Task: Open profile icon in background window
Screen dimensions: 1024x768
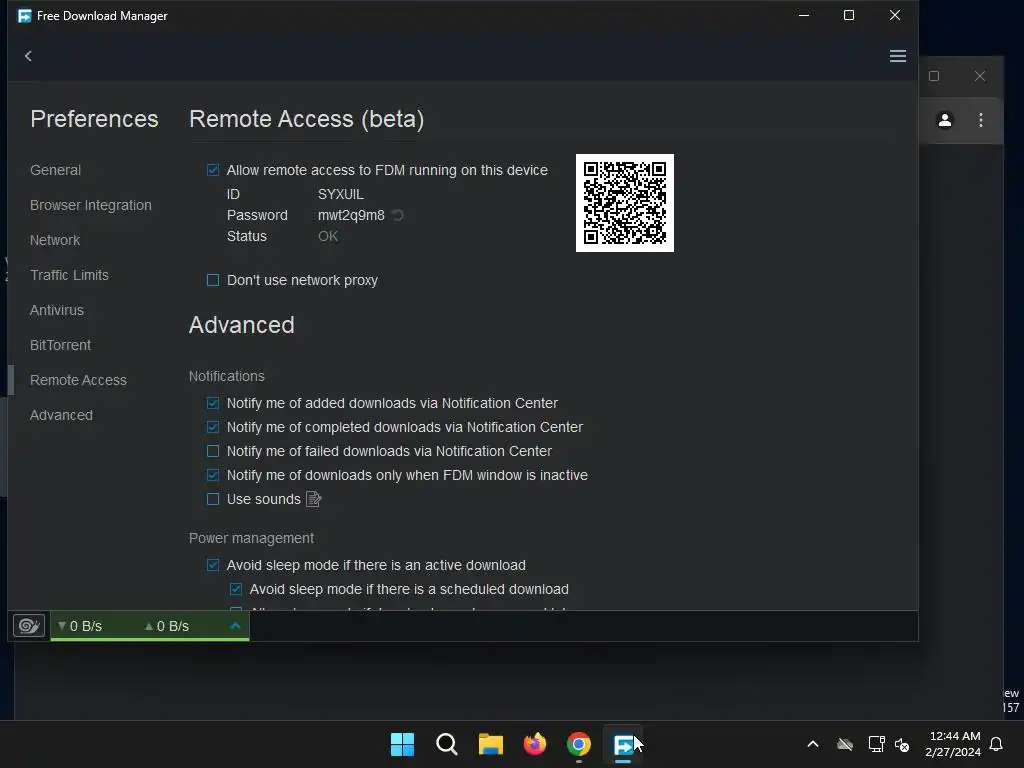Action: tap(945, 120)
